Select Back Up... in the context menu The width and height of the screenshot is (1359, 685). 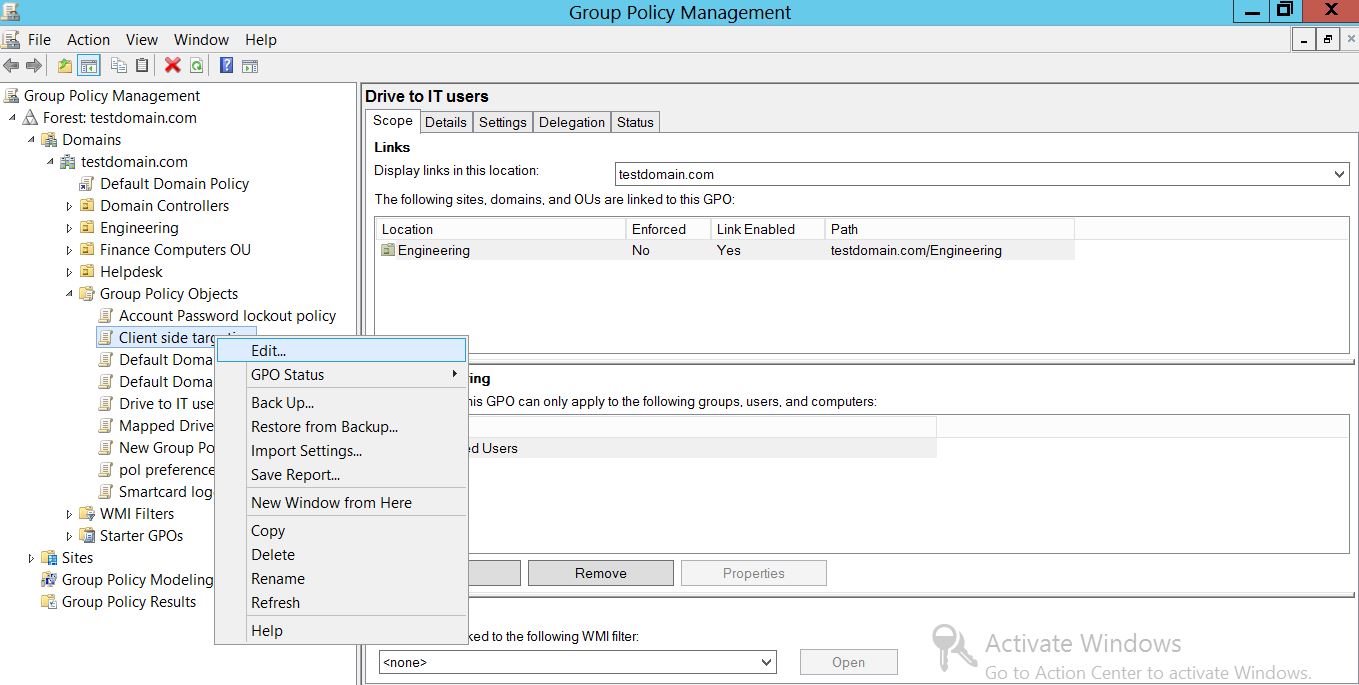(282, 403)
